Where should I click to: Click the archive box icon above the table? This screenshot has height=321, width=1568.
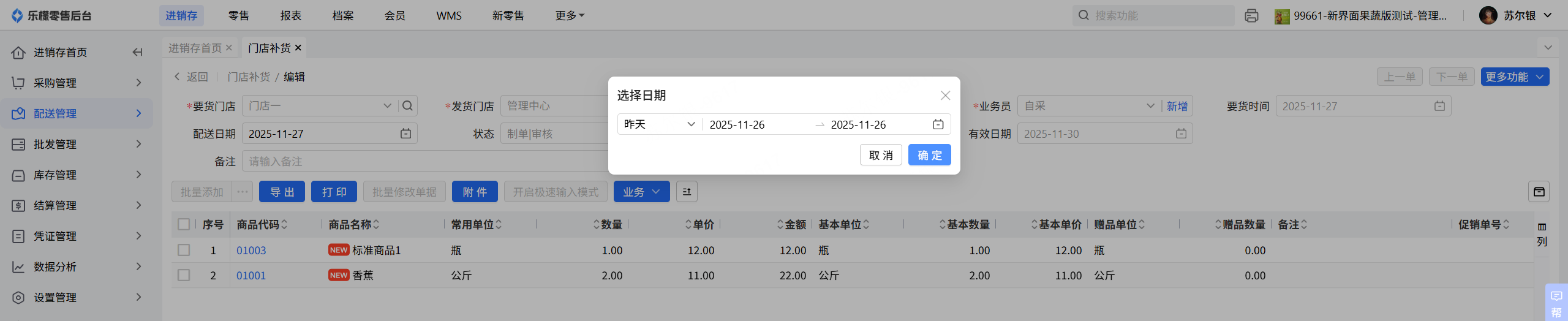(x=1539, y=192)
